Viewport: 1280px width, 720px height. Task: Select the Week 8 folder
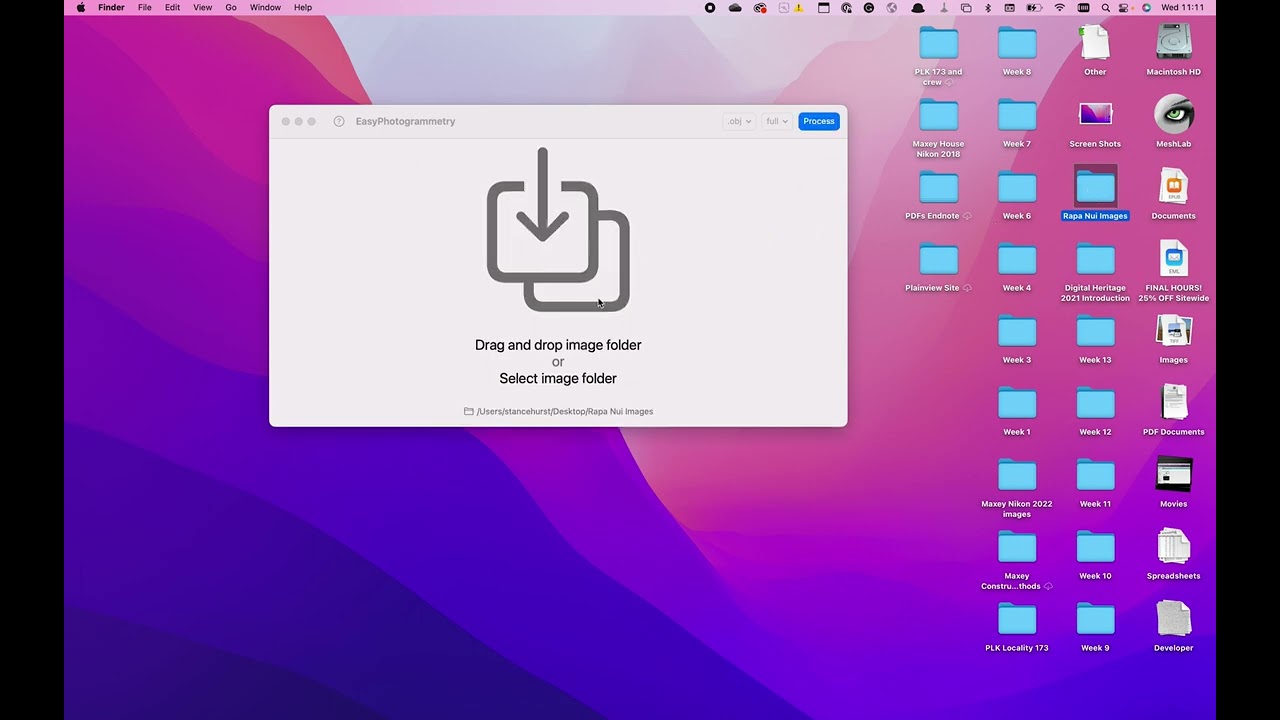coord(1017,43)
